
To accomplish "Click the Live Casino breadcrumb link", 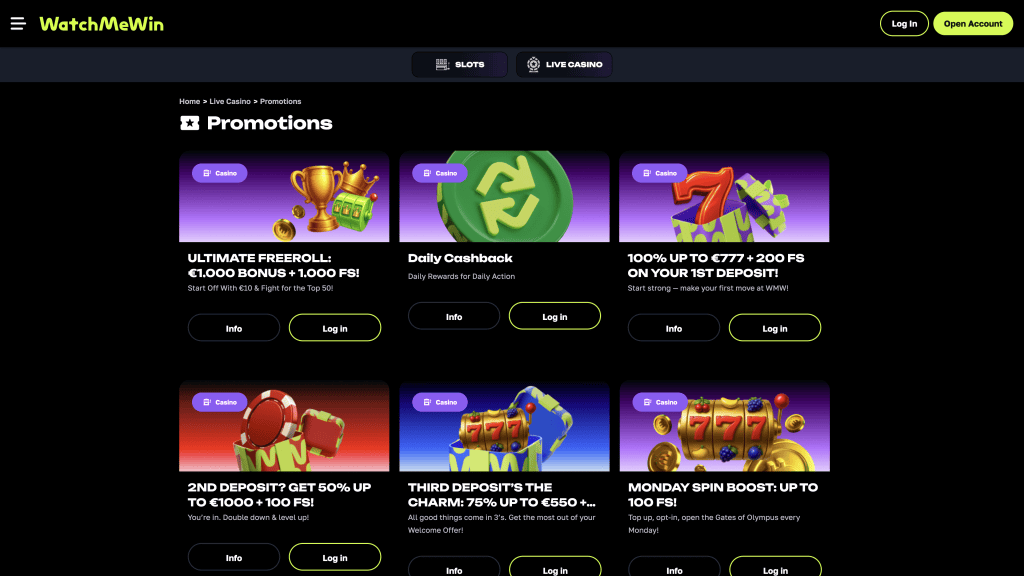I will point(230,101).
